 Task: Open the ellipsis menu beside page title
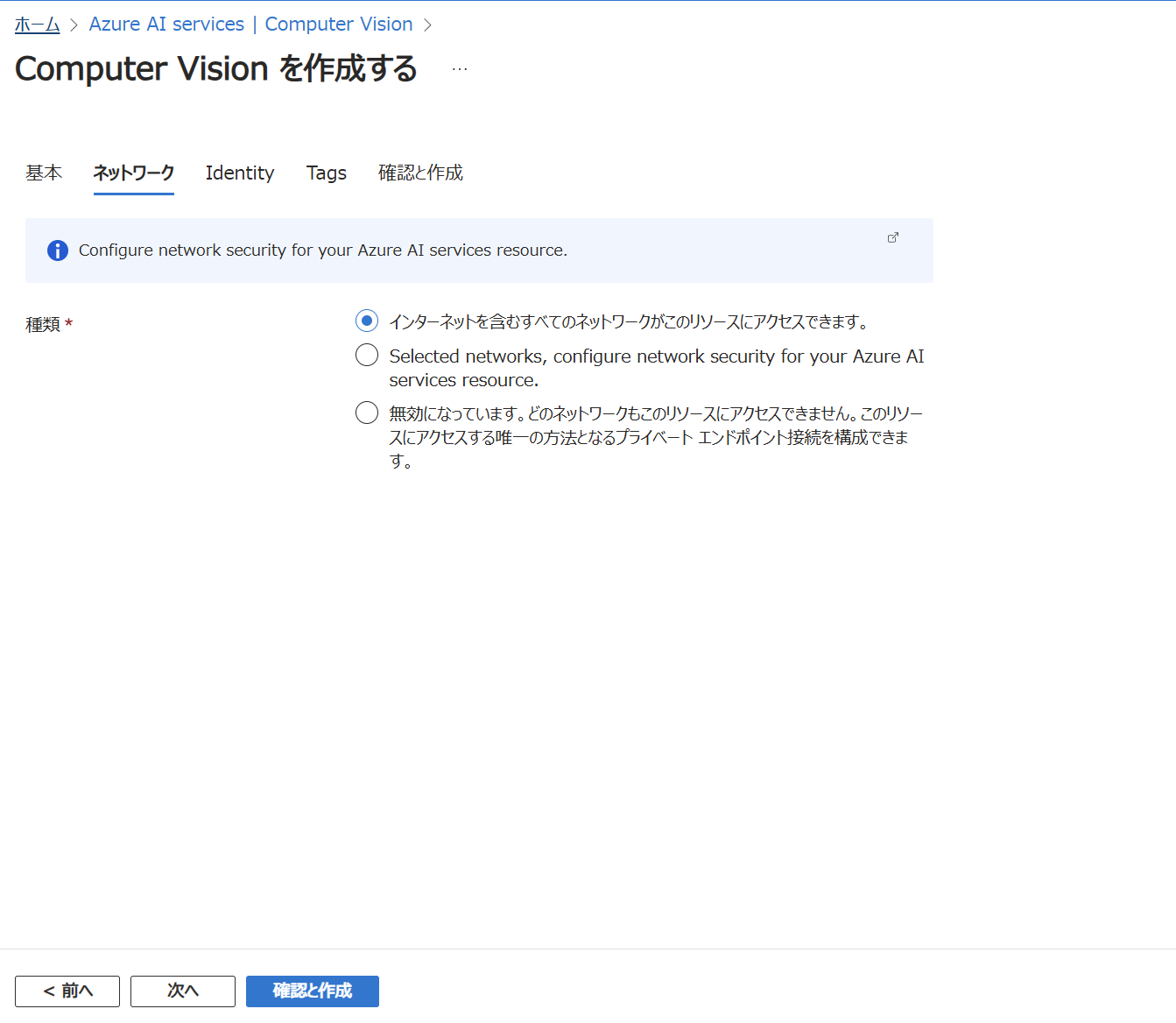click(x=460, y=69)
